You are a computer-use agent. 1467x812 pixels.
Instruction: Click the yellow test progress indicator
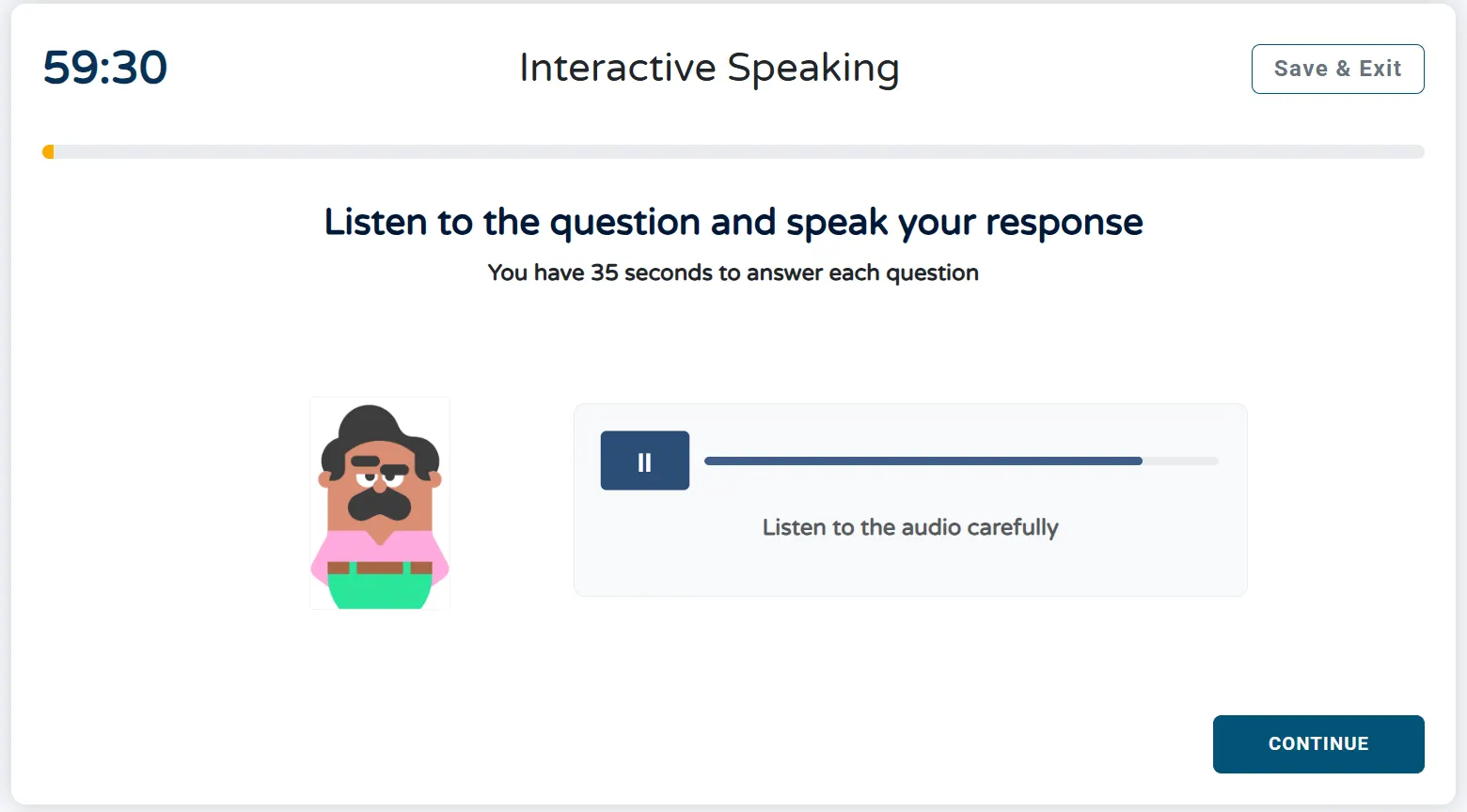pos(49,151)
